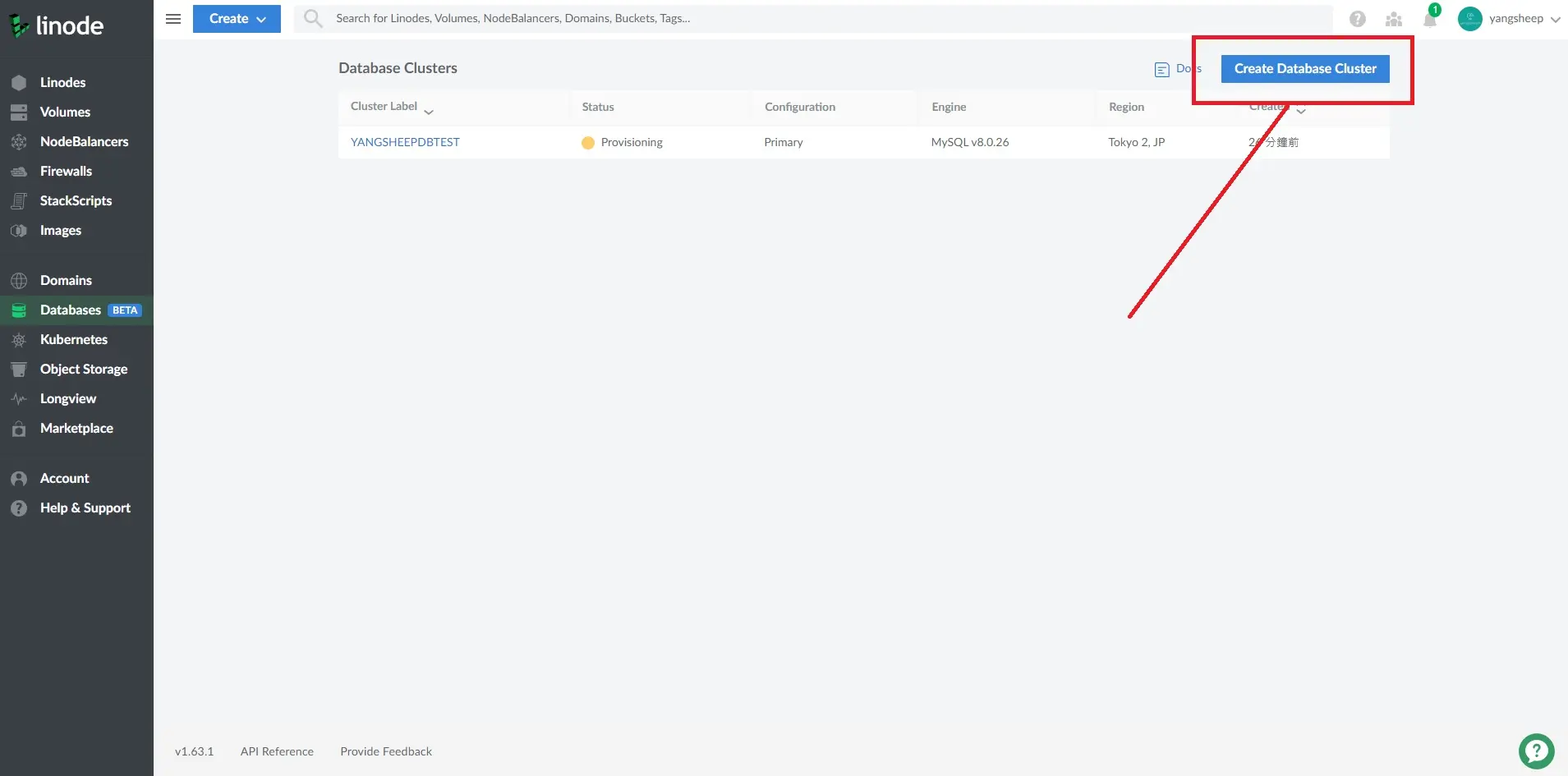Click the Region column header

pos(1126,107)
